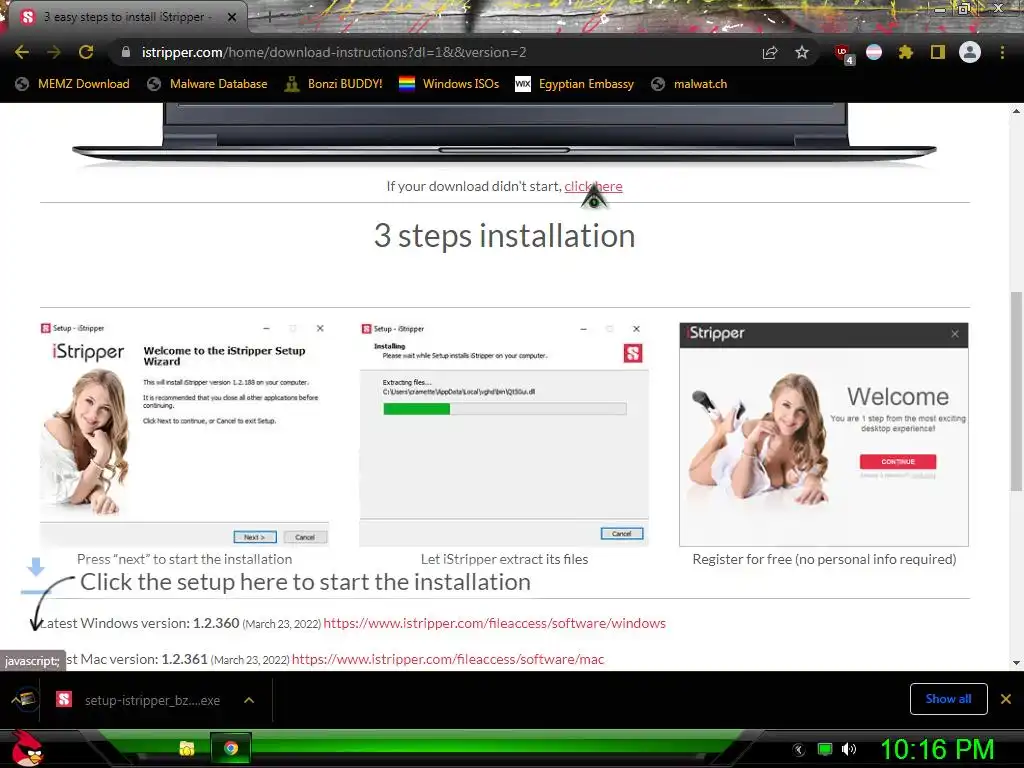Open the Mac software download URL
The width and height of the screenshot is (1024, 768).
pos(448,659)
